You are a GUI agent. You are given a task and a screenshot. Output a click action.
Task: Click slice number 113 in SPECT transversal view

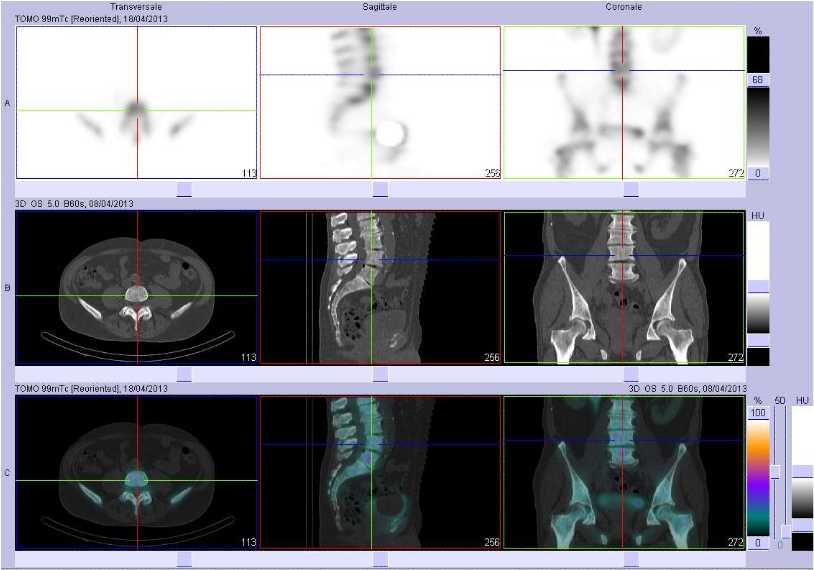[x=249, y=173]
